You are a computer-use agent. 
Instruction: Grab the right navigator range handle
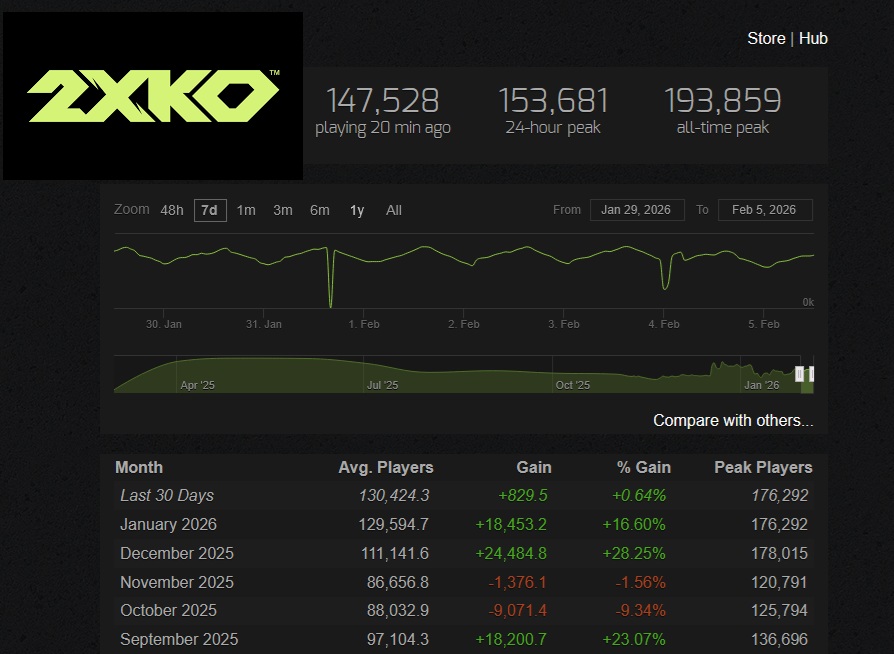pos(811,374)
